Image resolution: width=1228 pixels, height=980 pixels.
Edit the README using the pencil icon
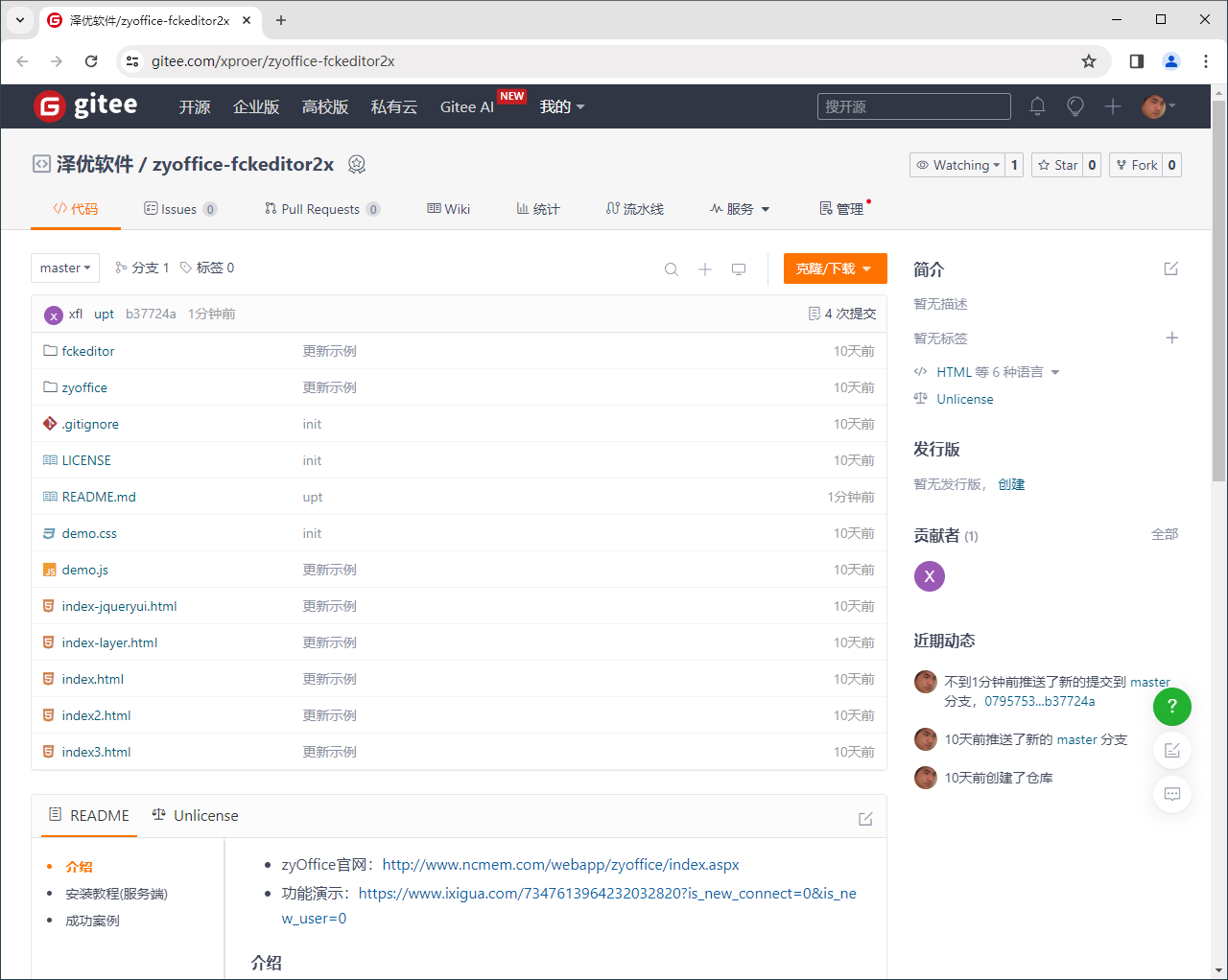tap(864, 818)
